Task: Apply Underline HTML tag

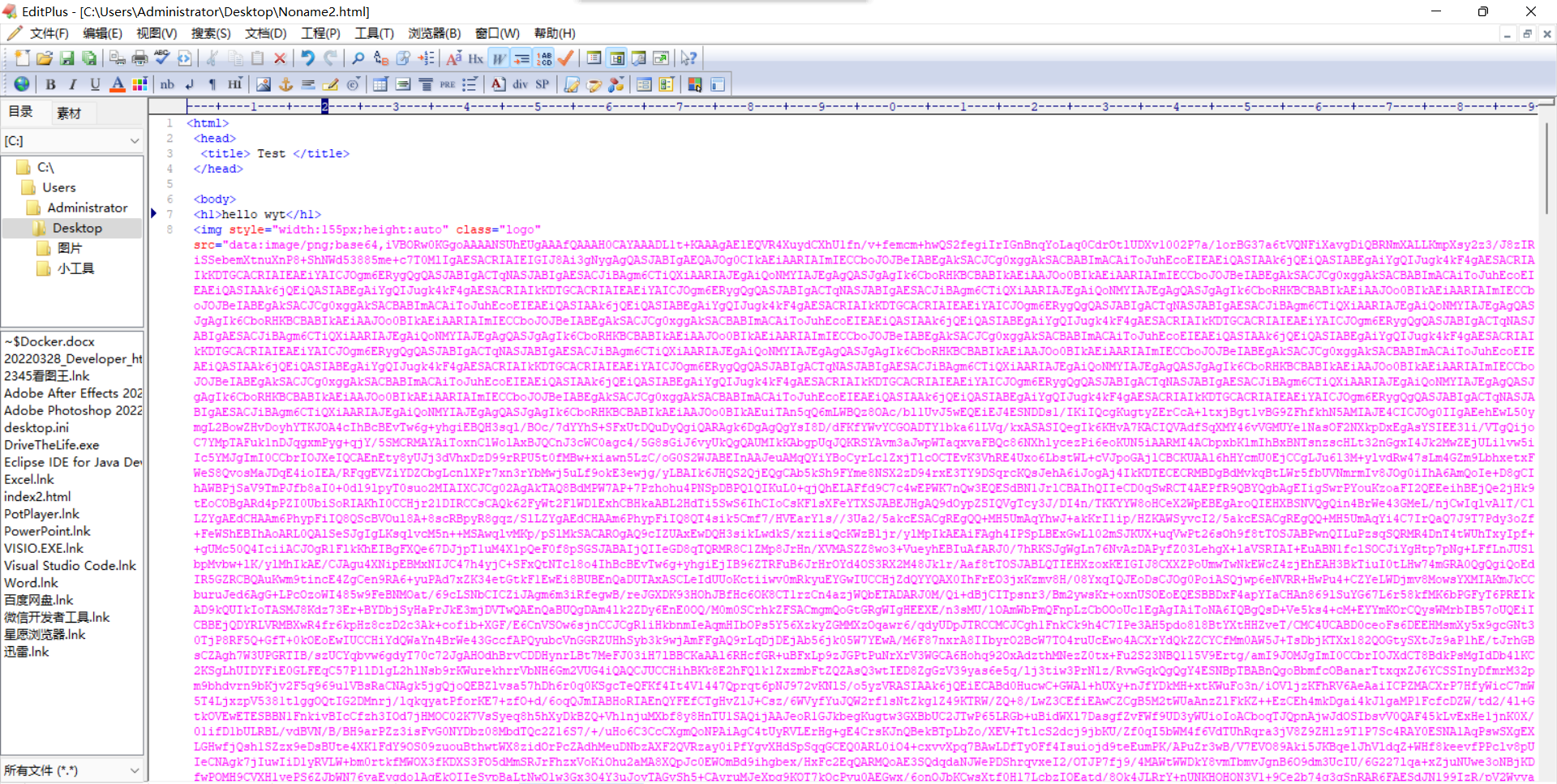Action: tap(95, 84)
